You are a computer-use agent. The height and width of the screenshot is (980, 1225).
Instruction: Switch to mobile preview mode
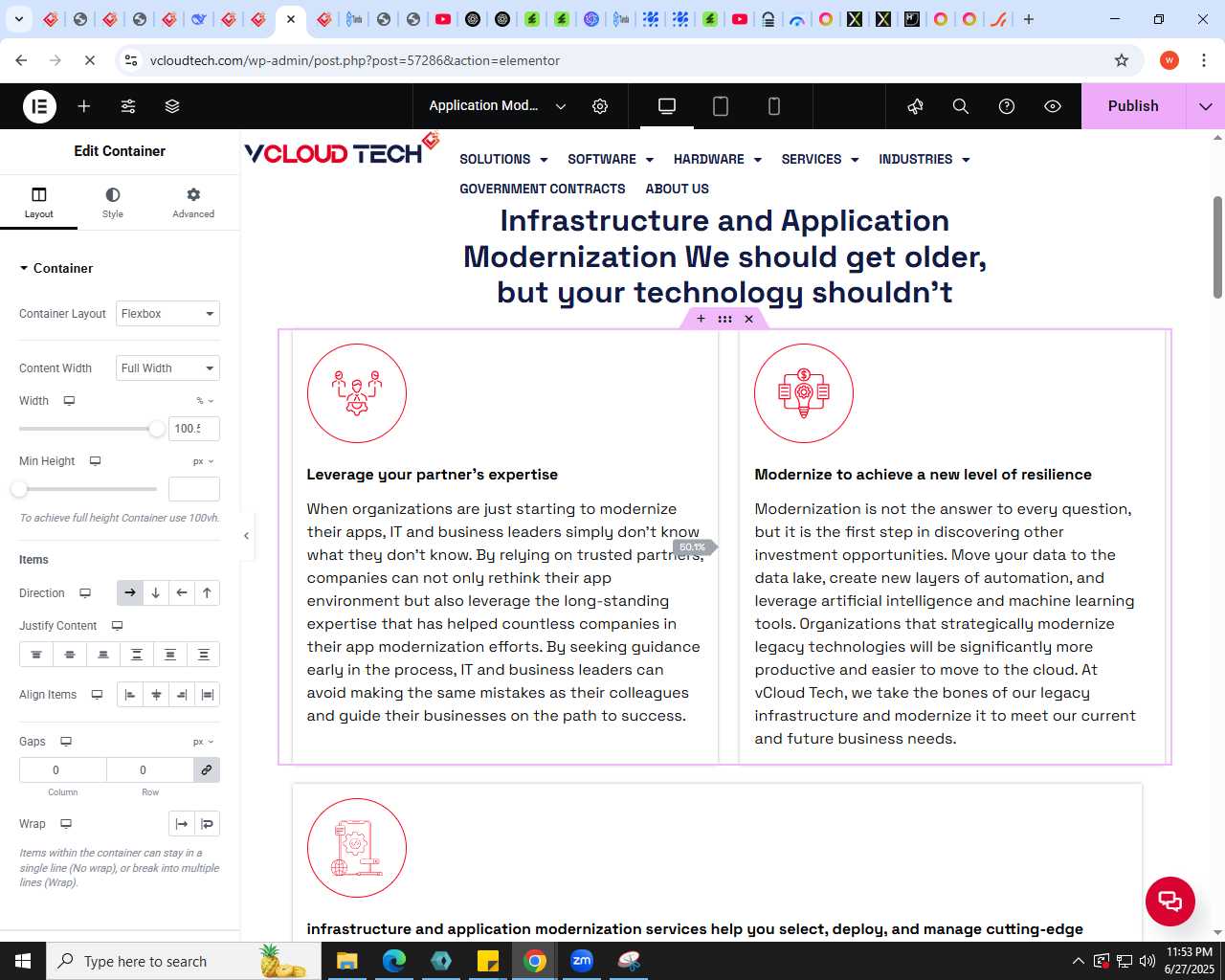pos(774,106)
